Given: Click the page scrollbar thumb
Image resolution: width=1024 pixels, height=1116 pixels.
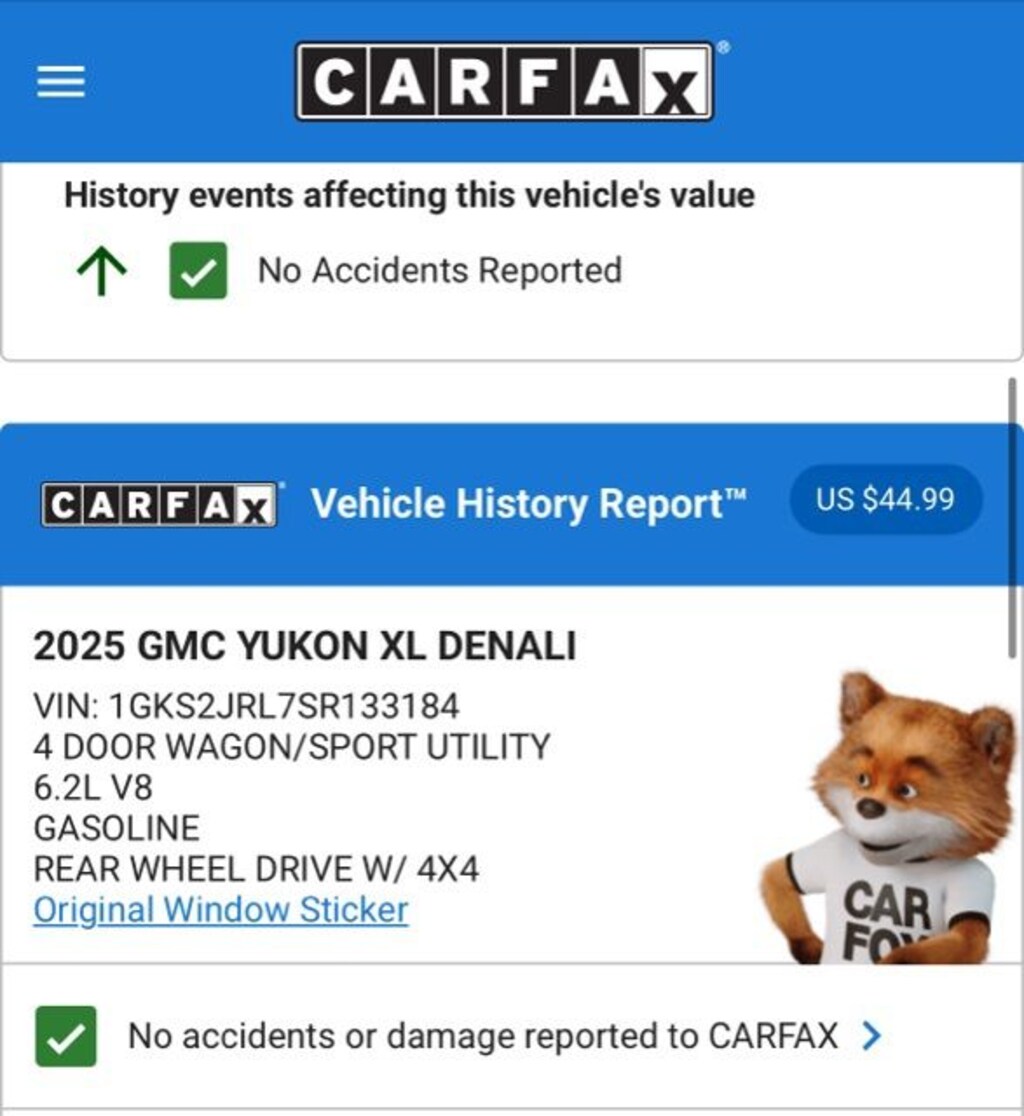Looking at the screenshot, I should coord(1012,518).
